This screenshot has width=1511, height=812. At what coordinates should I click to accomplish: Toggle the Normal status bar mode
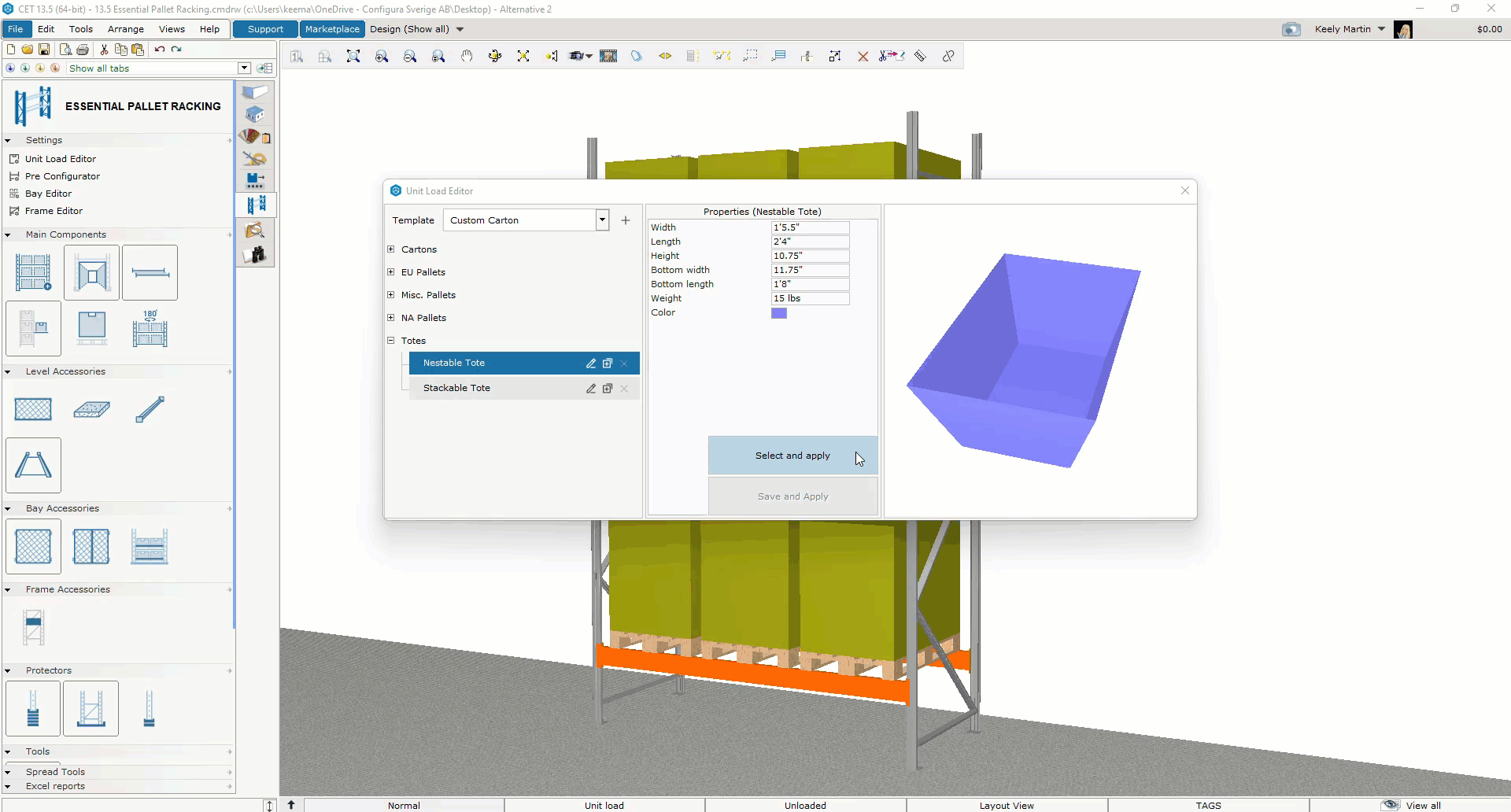404,805
